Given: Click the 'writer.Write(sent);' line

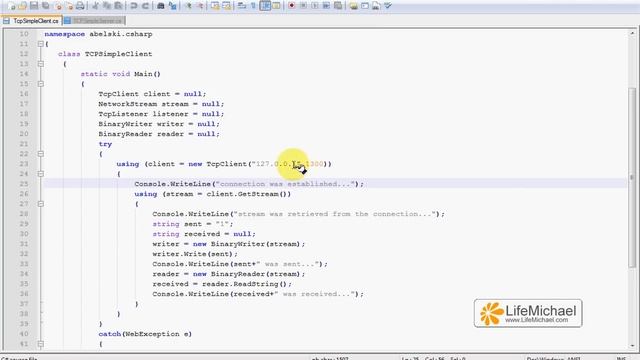Looking at the screenshot, I should tap(195, 254).
